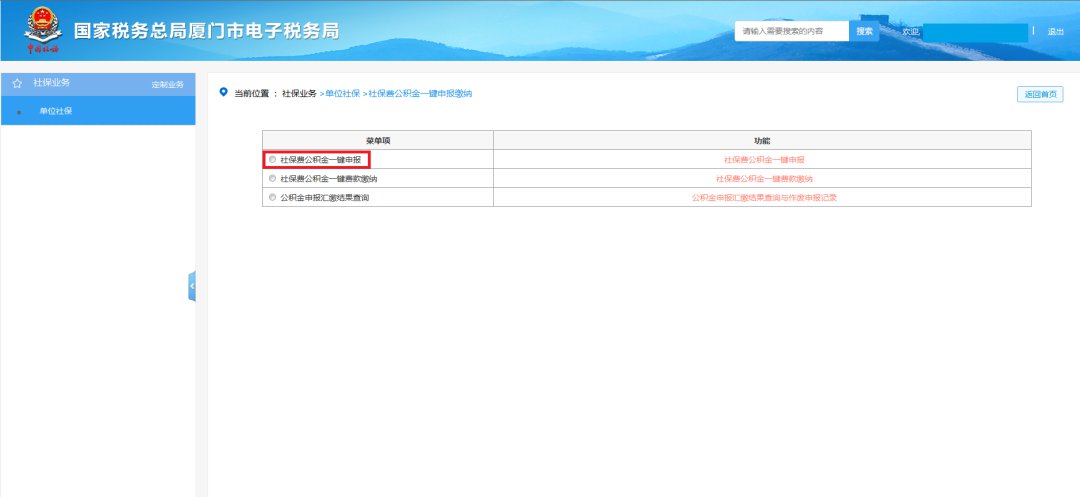Click the 搜索 search button
Viewport: 1080px width, 497px height.
(865, 32)
